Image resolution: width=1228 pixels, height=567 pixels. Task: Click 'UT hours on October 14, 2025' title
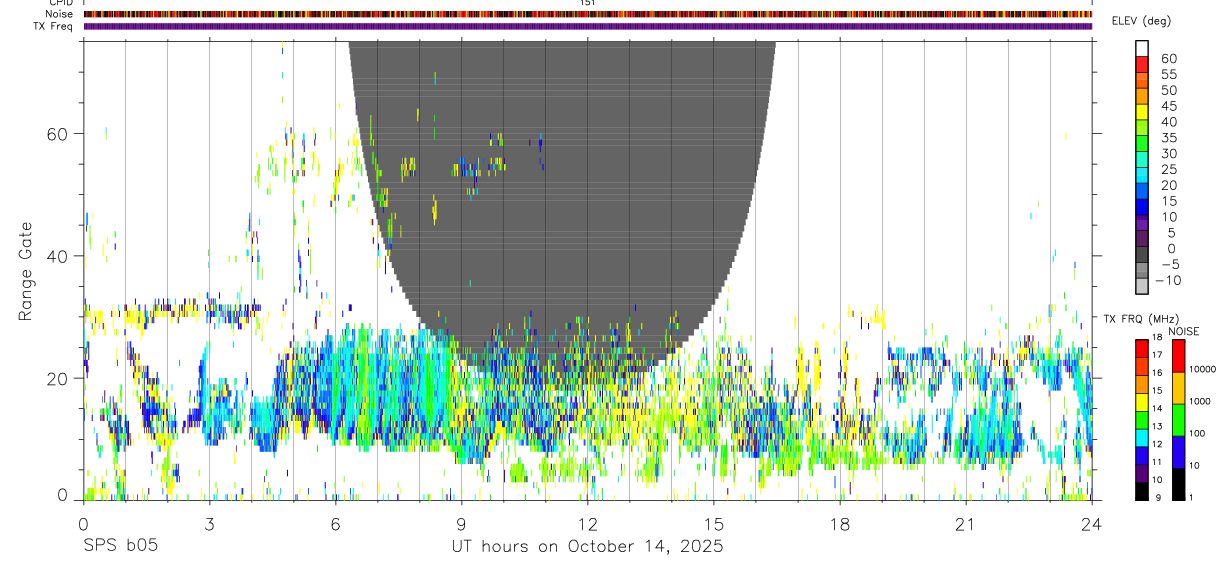(x=588, y=547)
